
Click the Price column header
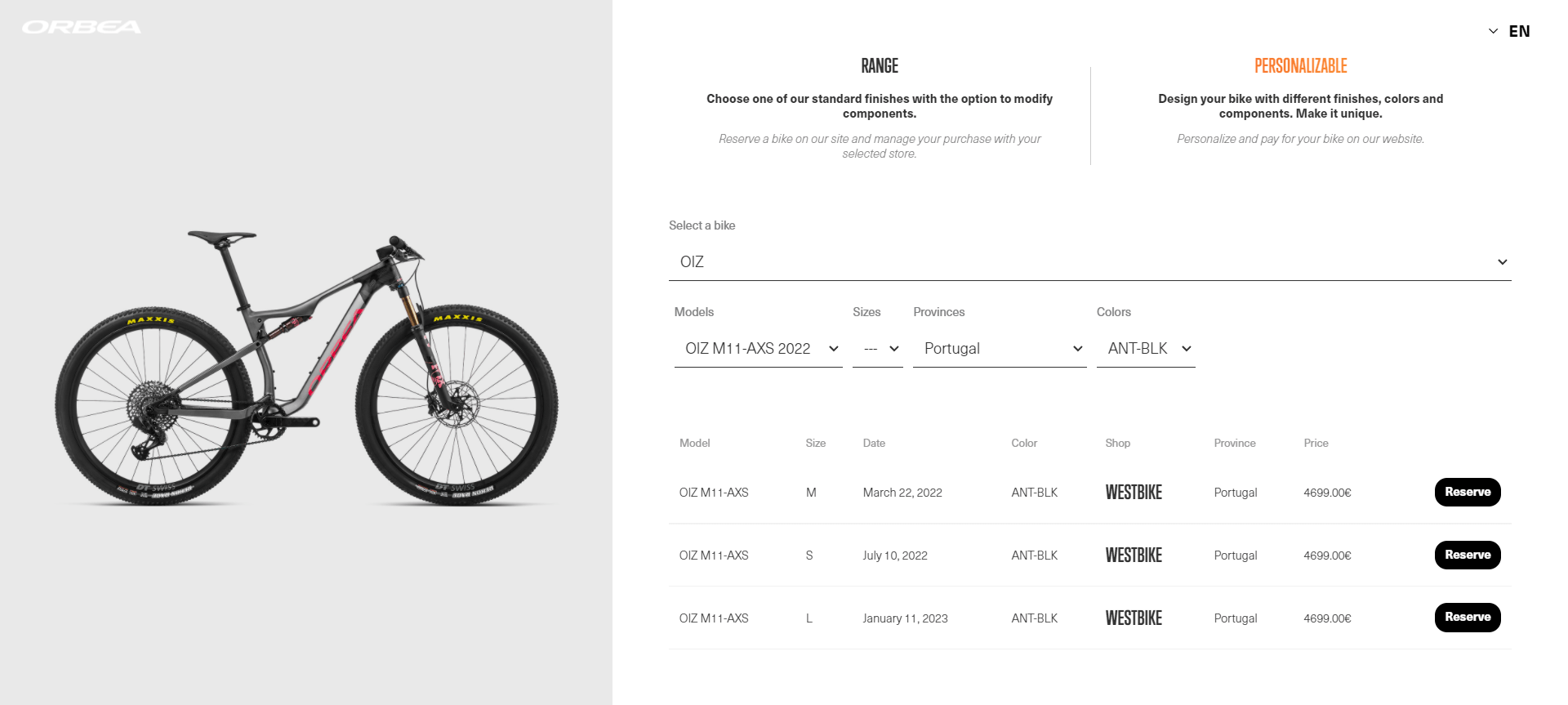coord(1316,443)
